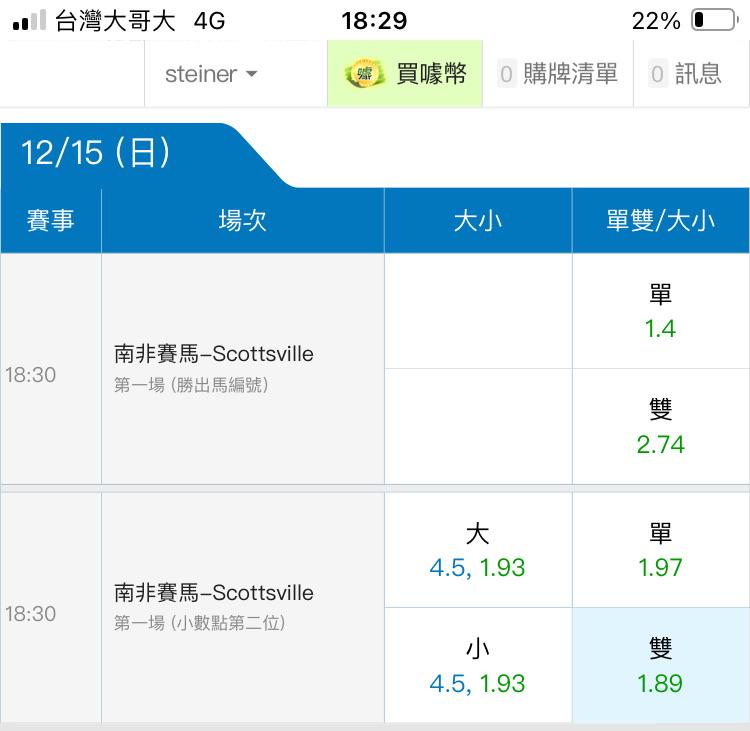
Task: Click the 12/15 (日) date tab
Action: pyautogui.click(x=97, y=153)
